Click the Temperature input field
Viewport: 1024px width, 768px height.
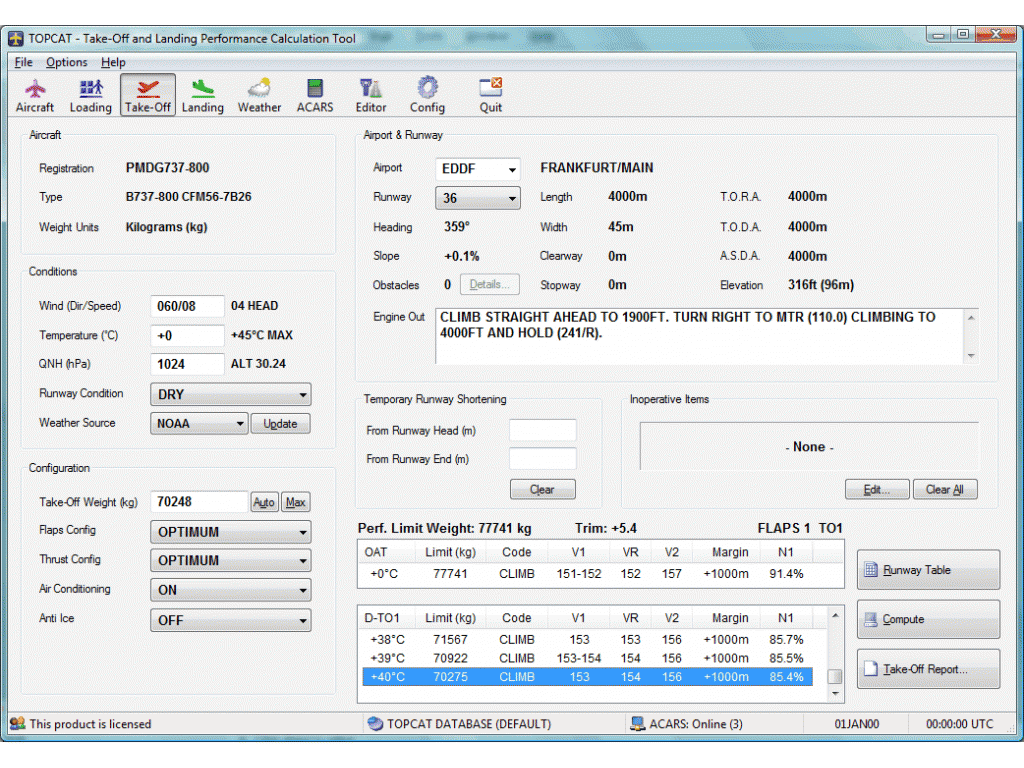(x=187, y=336)
